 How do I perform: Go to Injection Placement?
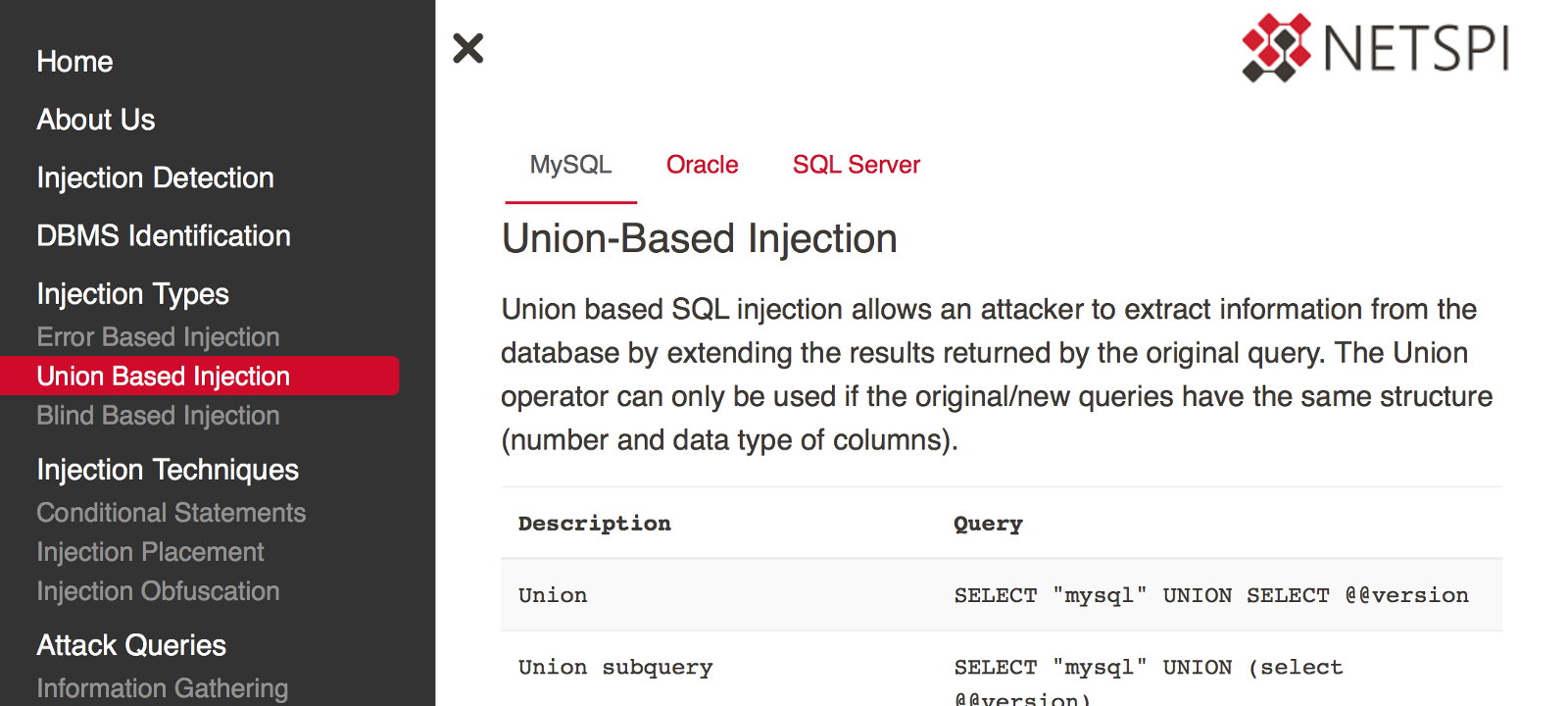[x=150, y=552]
